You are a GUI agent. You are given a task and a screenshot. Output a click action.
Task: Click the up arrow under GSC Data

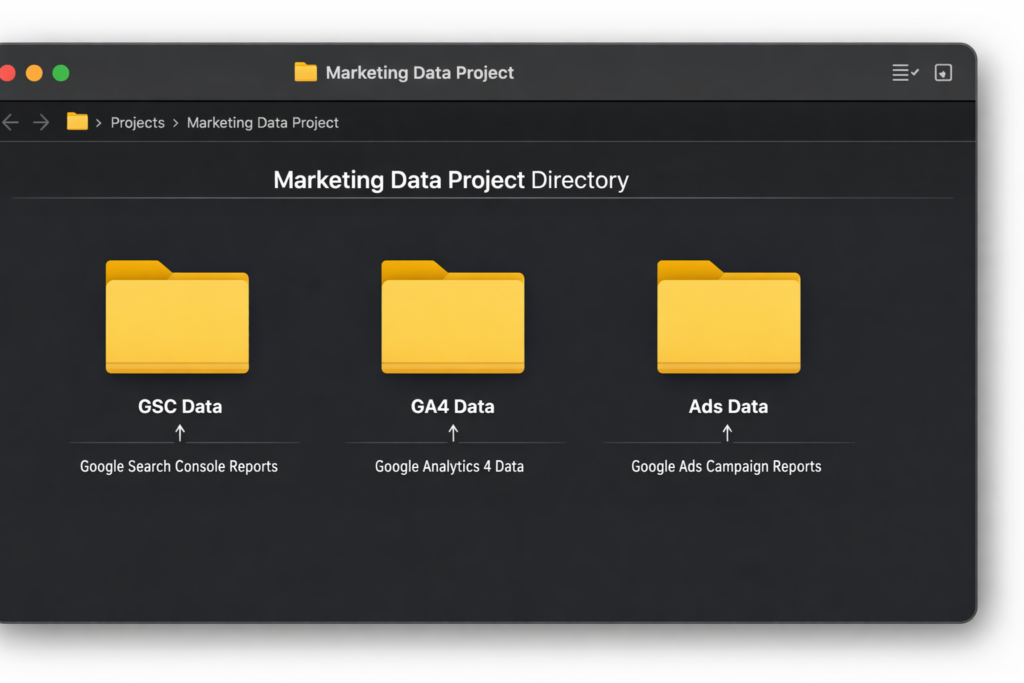point(180,433)
